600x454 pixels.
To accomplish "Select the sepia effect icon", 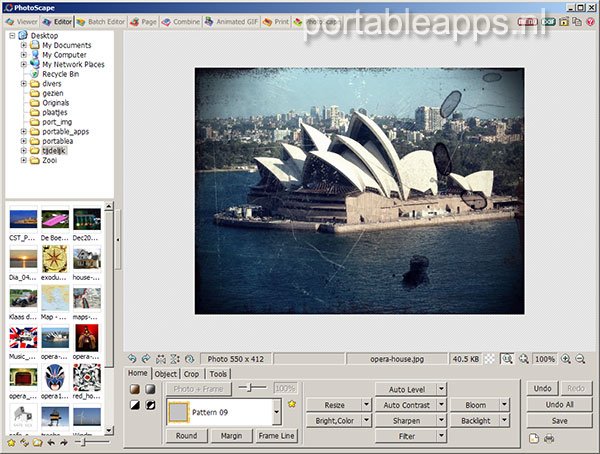I will click(134, 388).
